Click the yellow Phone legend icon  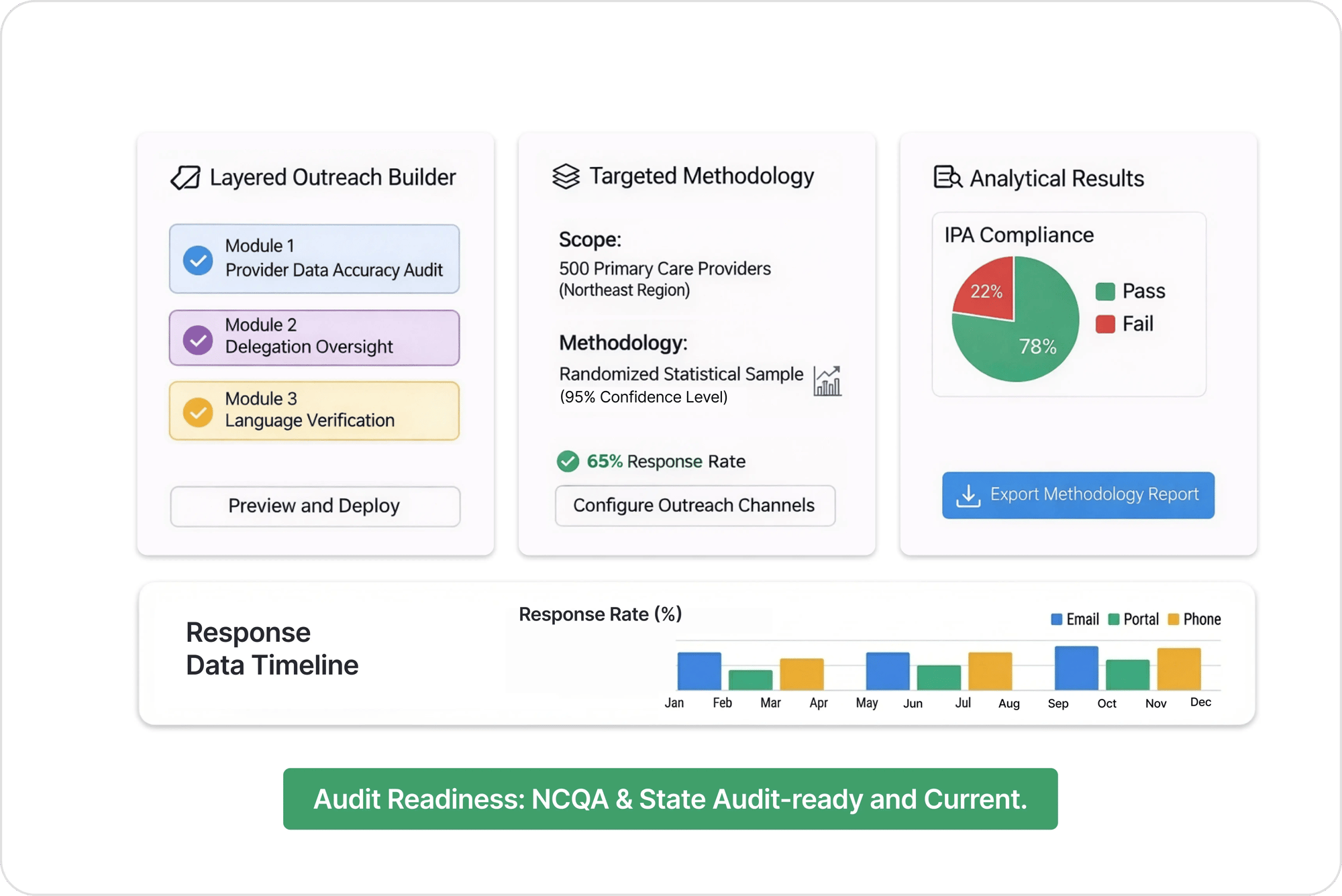click(x=1173, y=619)
